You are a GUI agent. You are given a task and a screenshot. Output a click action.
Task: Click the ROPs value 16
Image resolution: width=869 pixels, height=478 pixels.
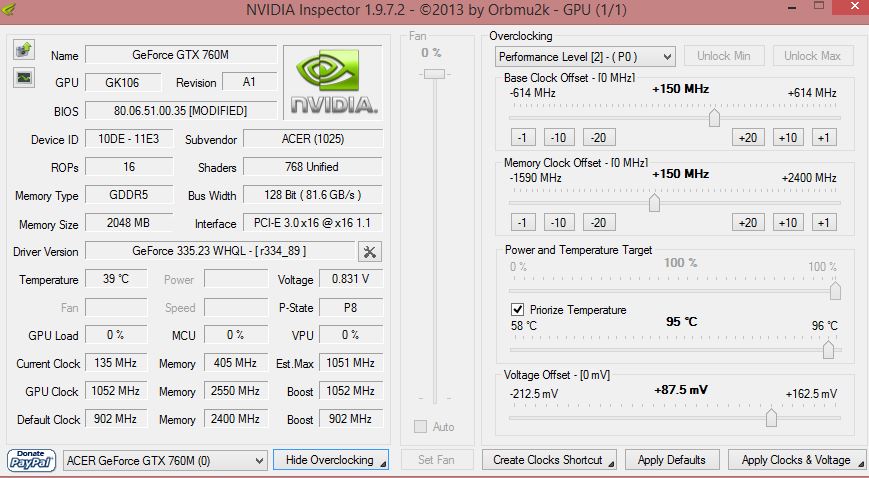(129, 166)
